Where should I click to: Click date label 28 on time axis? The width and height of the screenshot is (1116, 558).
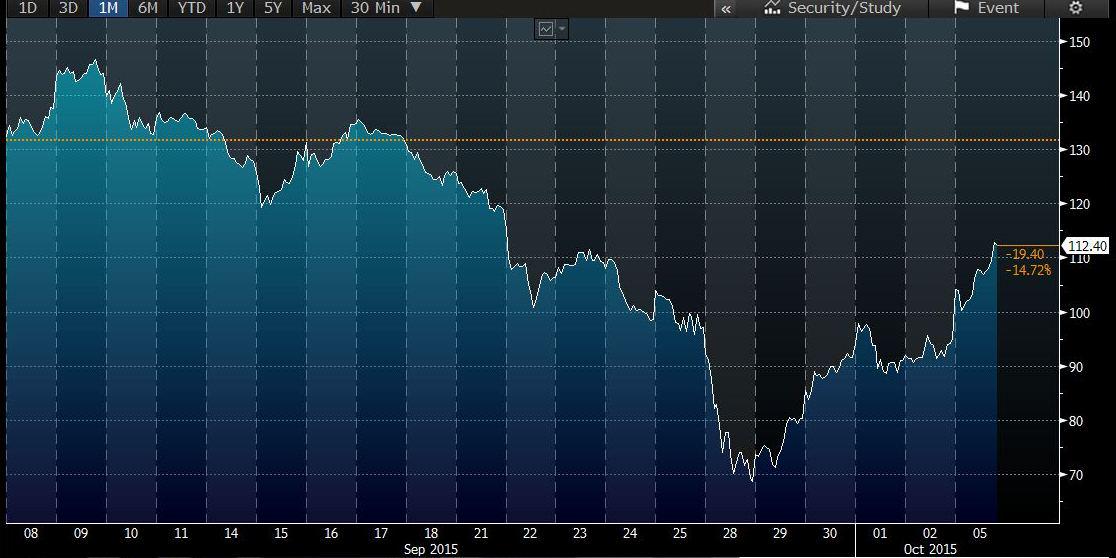pyautogui.click(x=730, y=532)
